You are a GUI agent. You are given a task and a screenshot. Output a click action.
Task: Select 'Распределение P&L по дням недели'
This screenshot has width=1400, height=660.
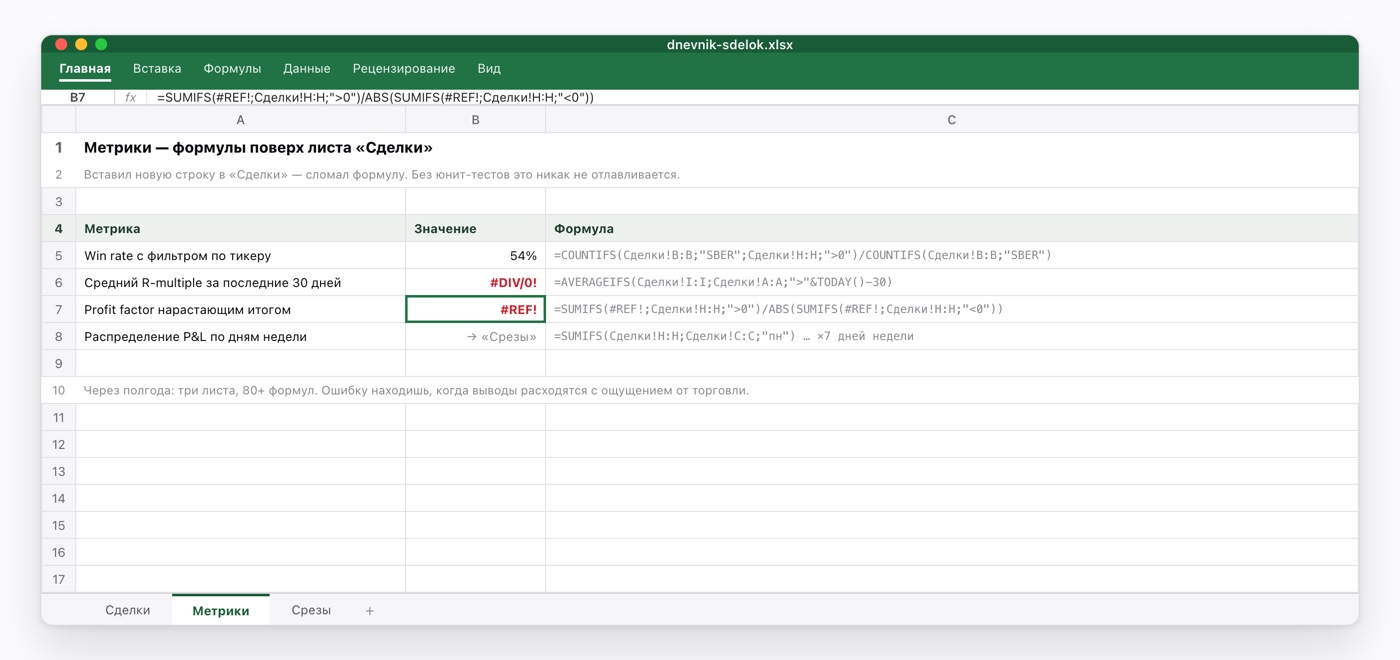point(241,337)
